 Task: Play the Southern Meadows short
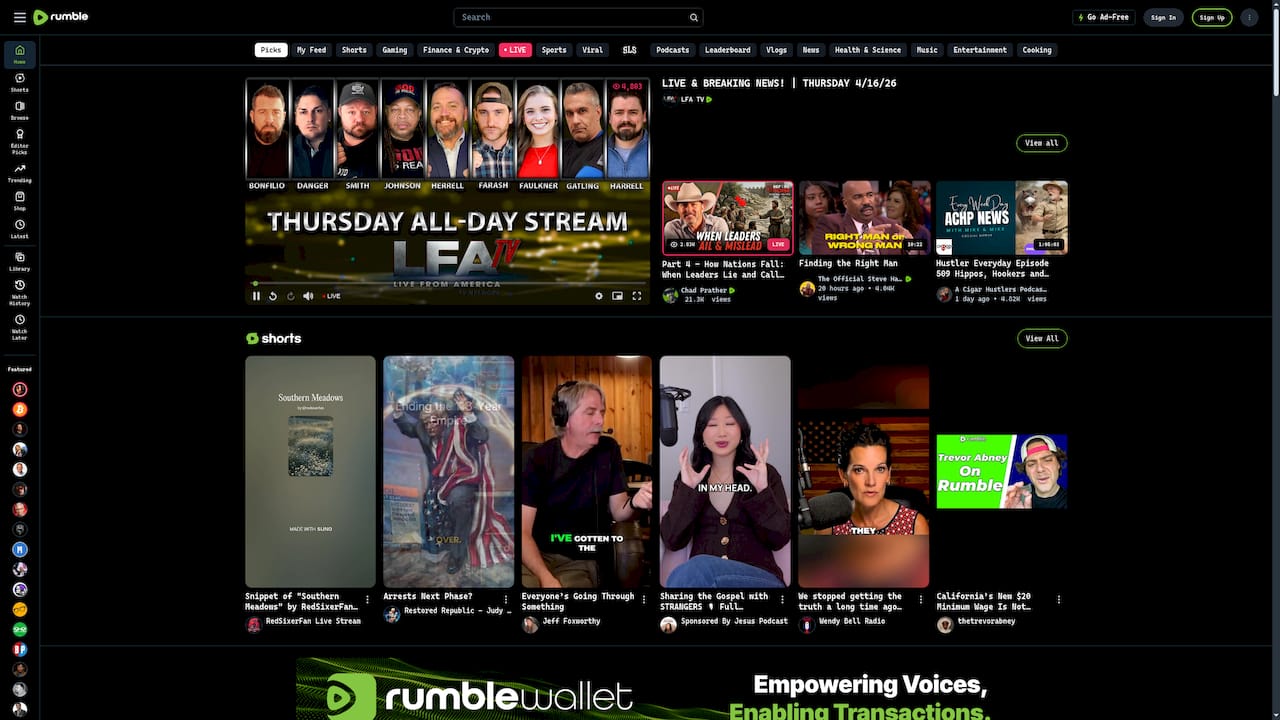pyautogui.click(x=310, y=471)
